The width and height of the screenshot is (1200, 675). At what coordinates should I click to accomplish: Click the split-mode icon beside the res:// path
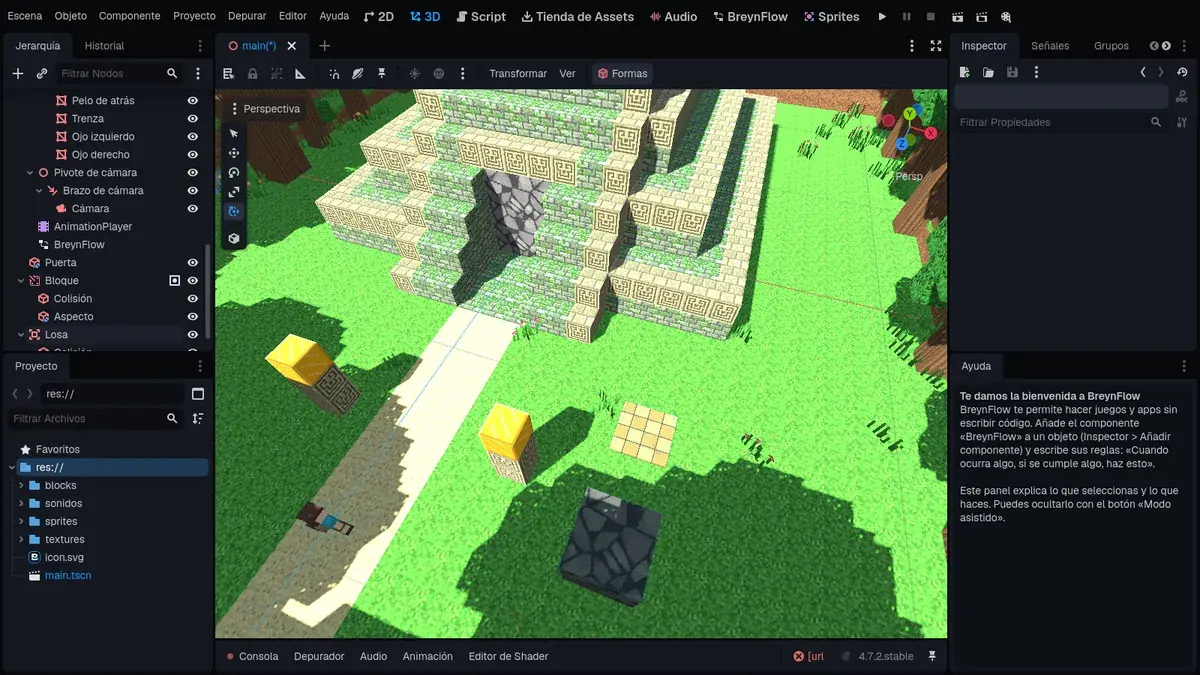click(197, 394)
